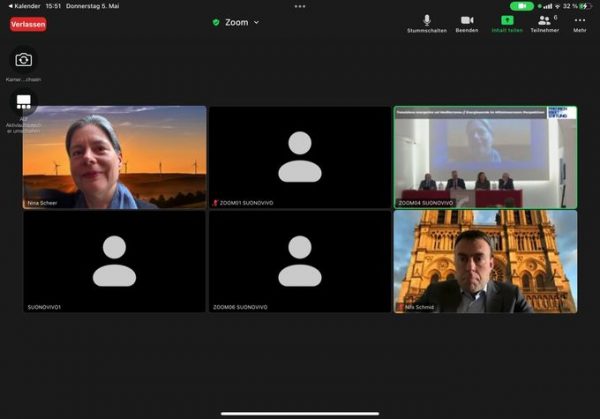Return to Kalender app via back arrow

[24, 6]
